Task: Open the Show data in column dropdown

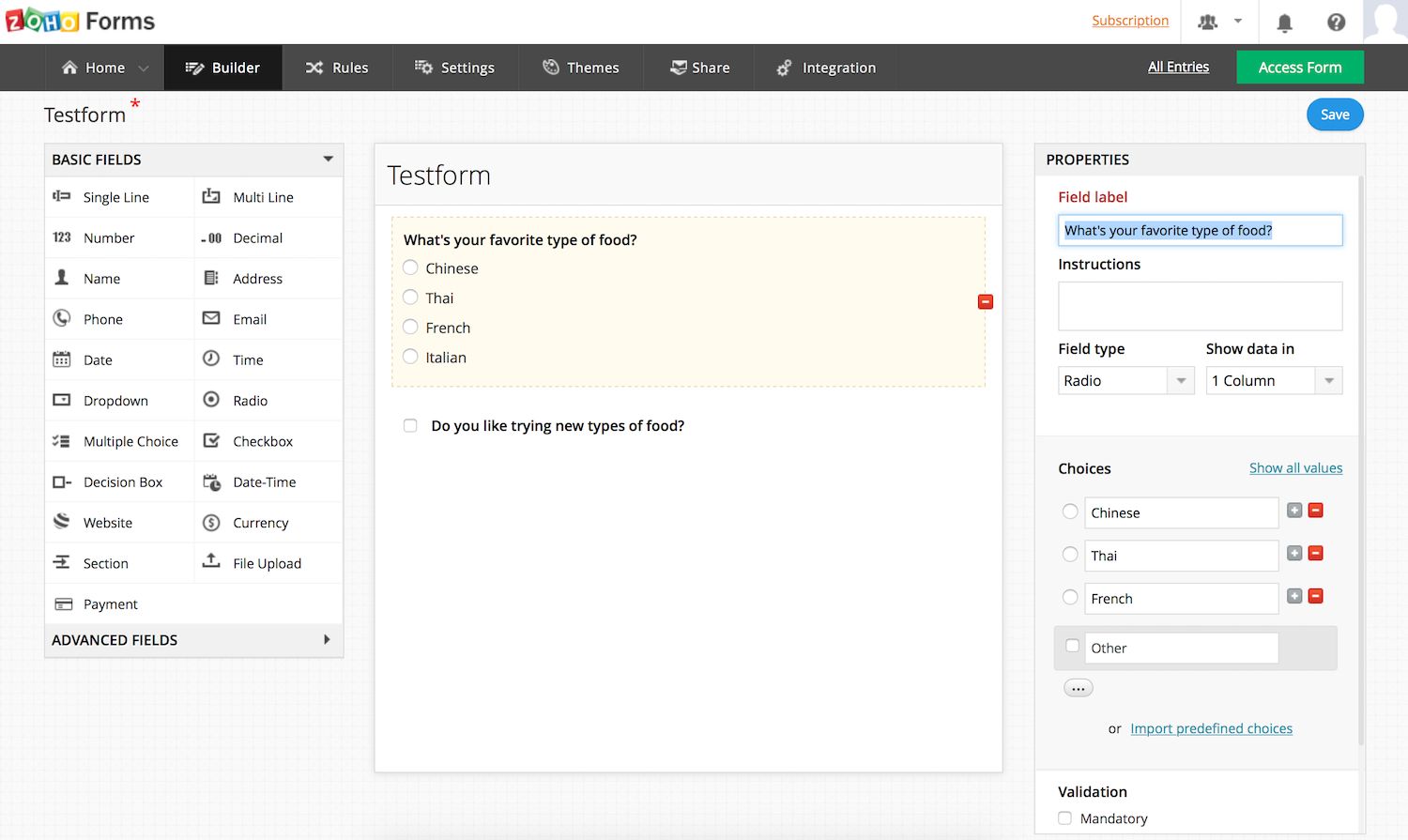Action: click(x=1273, y=380)
